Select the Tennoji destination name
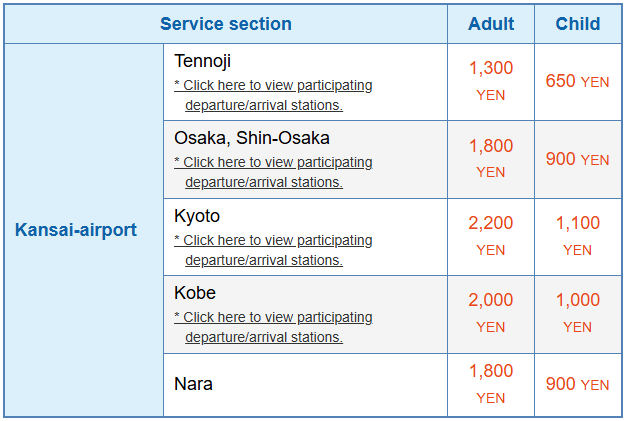Screen dimensions: 626x421 202,61
